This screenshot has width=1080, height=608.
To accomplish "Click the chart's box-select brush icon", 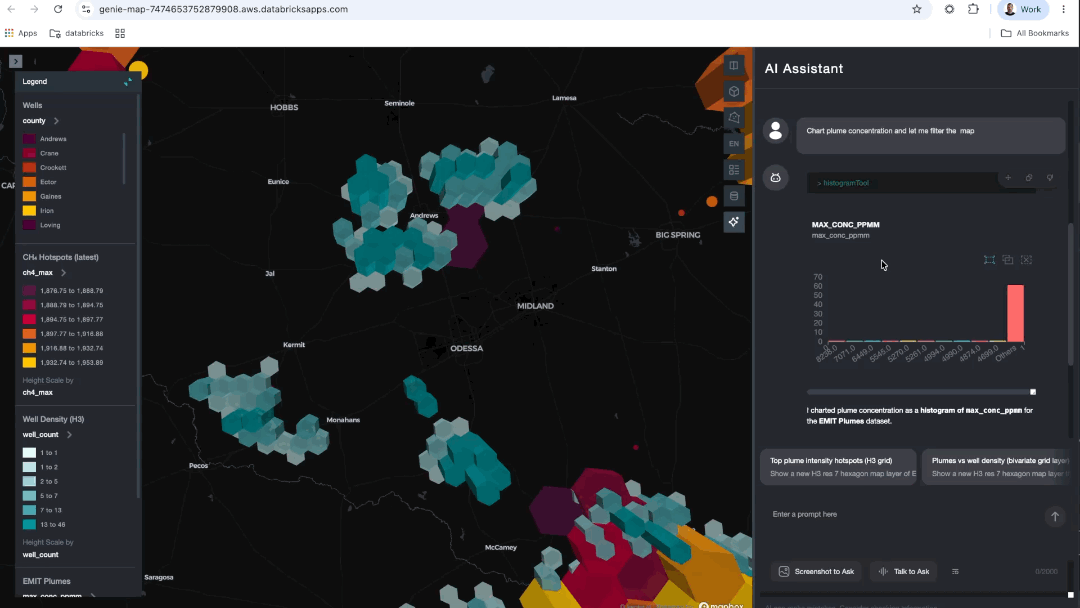I will pos(989,260).
